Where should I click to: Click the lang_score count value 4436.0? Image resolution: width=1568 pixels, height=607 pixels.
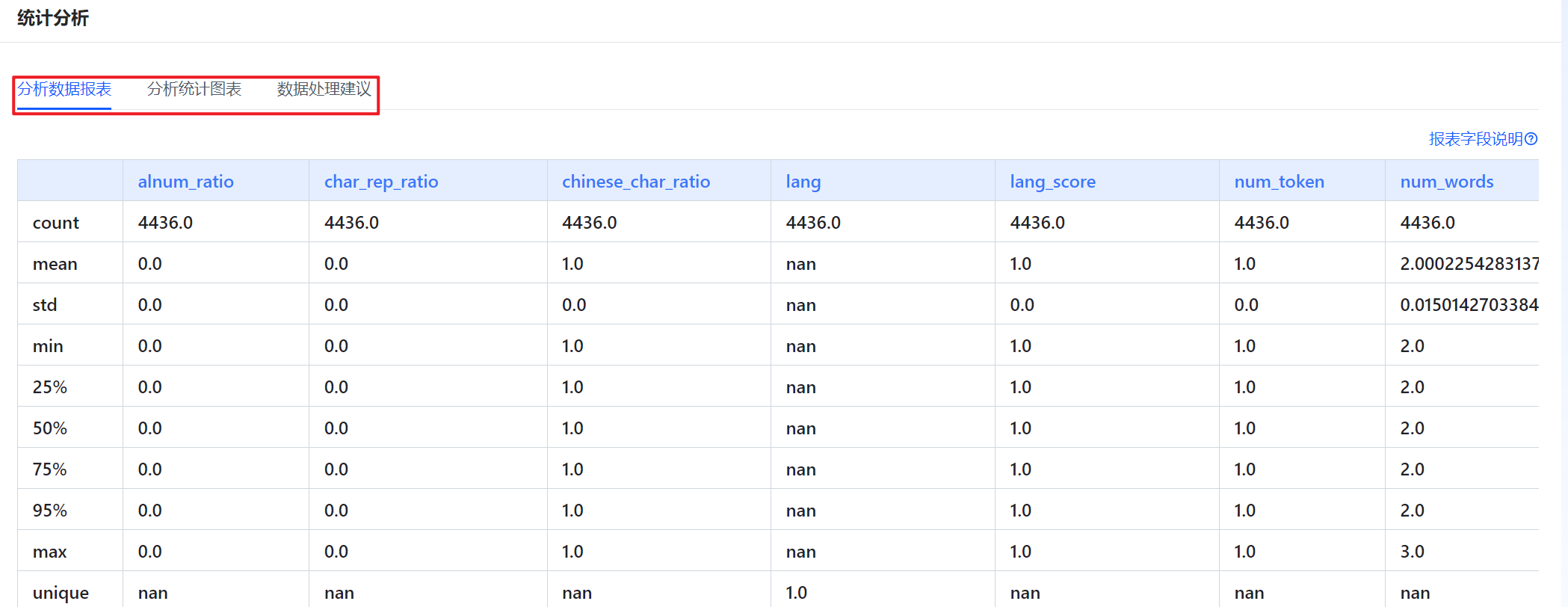(x=1037, y=223)
